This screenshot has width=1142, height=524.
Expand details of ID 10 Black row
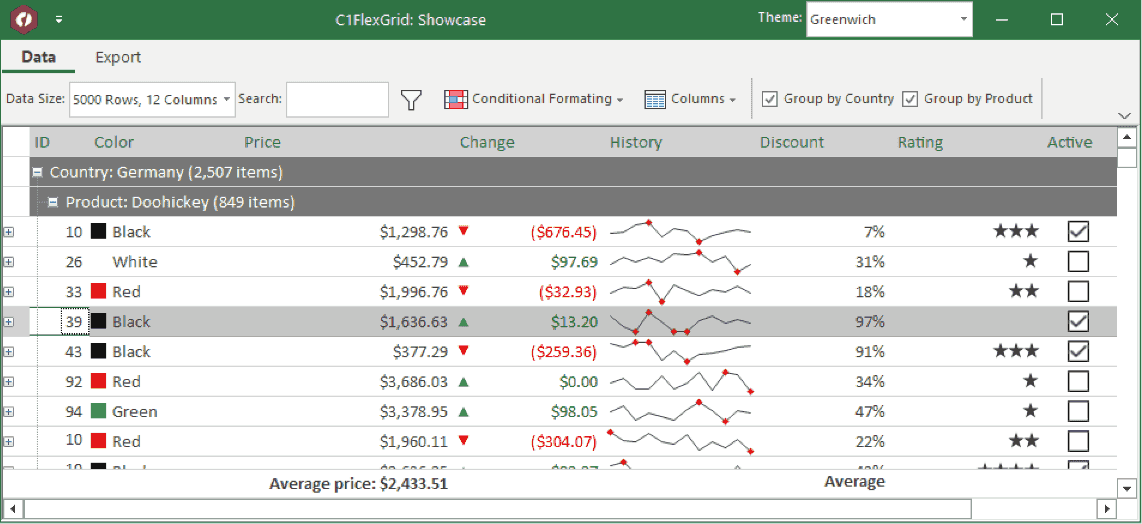point(9,232)
